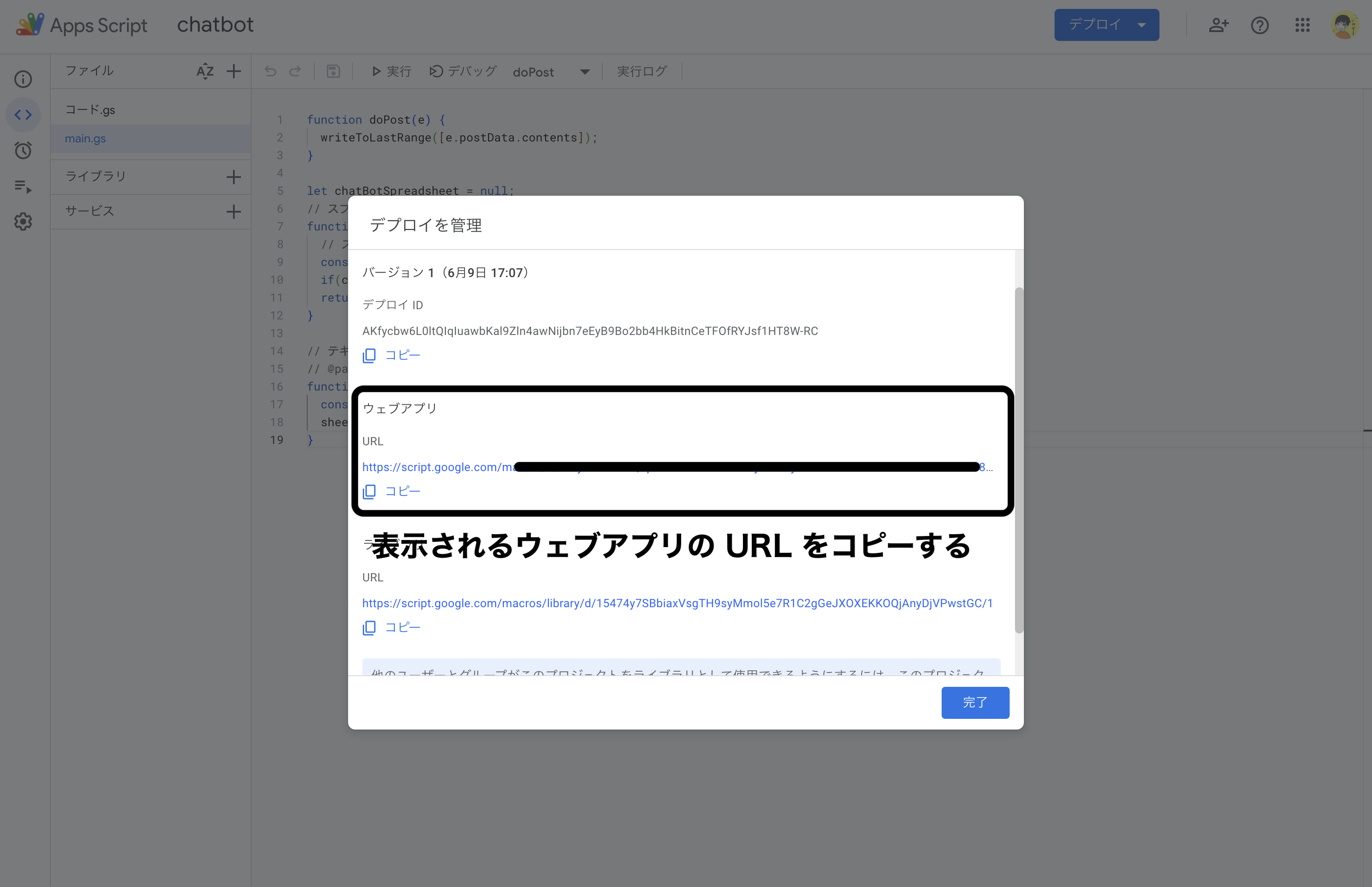Screen dimensions: 1372x887
Task: Copy the web app URL
Action: pyautogui.click(x=391, y=491)
